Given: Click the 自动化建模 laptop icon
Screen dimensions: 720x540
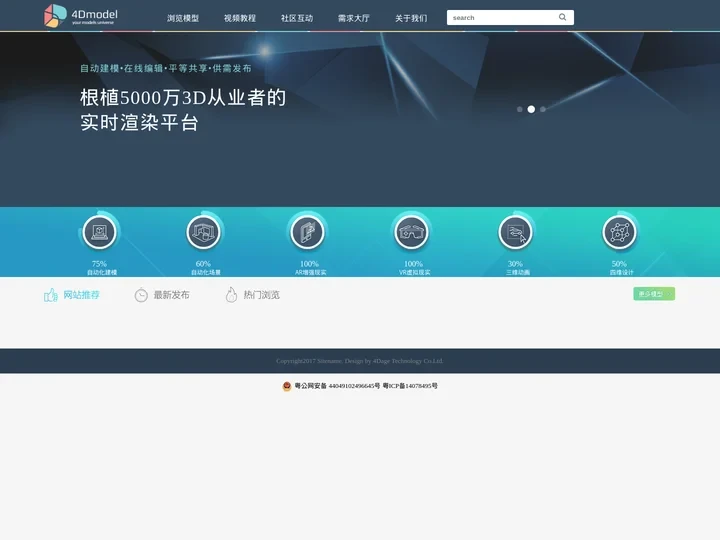Looking at the screenshot, I should click(99, 232).
